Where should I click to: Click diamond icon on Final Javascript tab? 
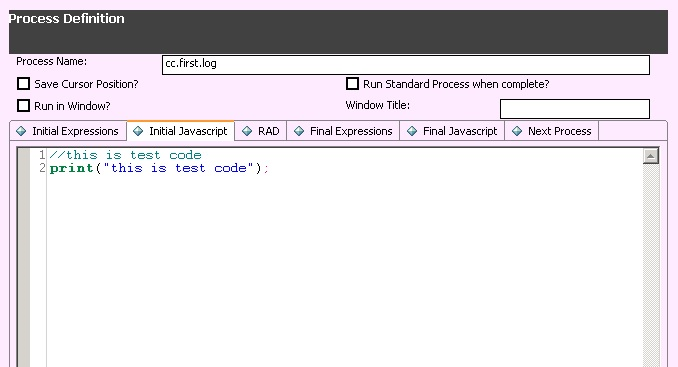412,131
